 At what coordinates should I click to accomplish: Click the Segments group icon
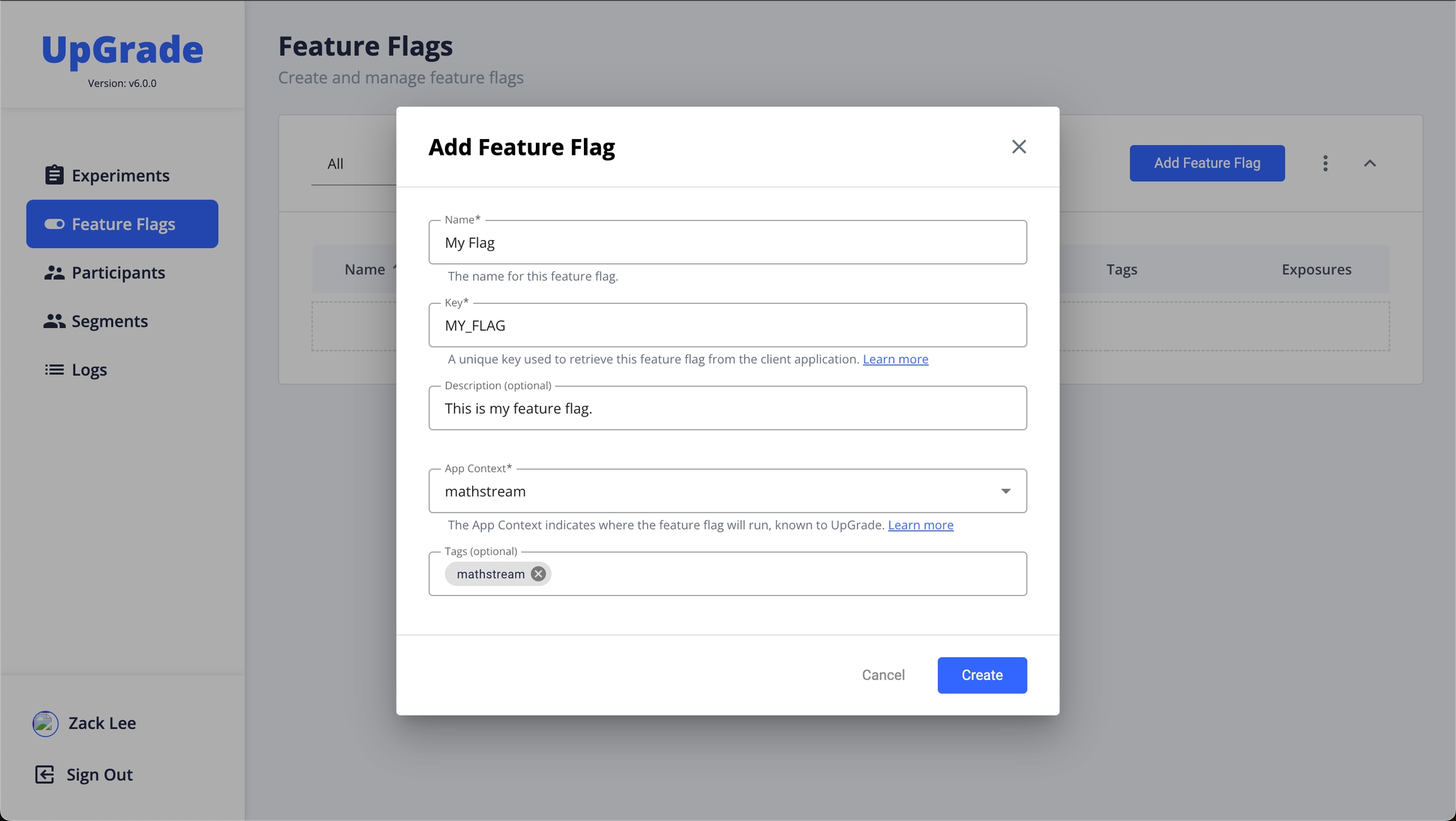point(54,321)
